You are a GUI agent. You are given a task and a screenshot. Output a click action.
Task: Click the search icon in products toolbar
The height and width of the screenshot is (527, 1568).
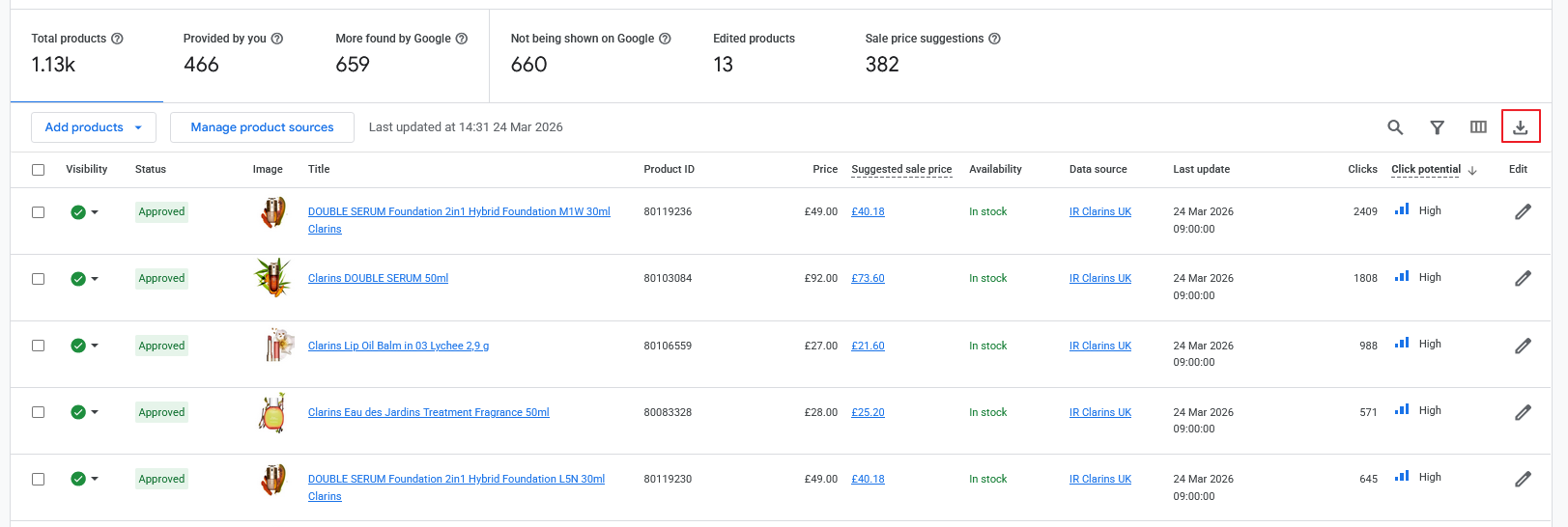point(1395,127)
